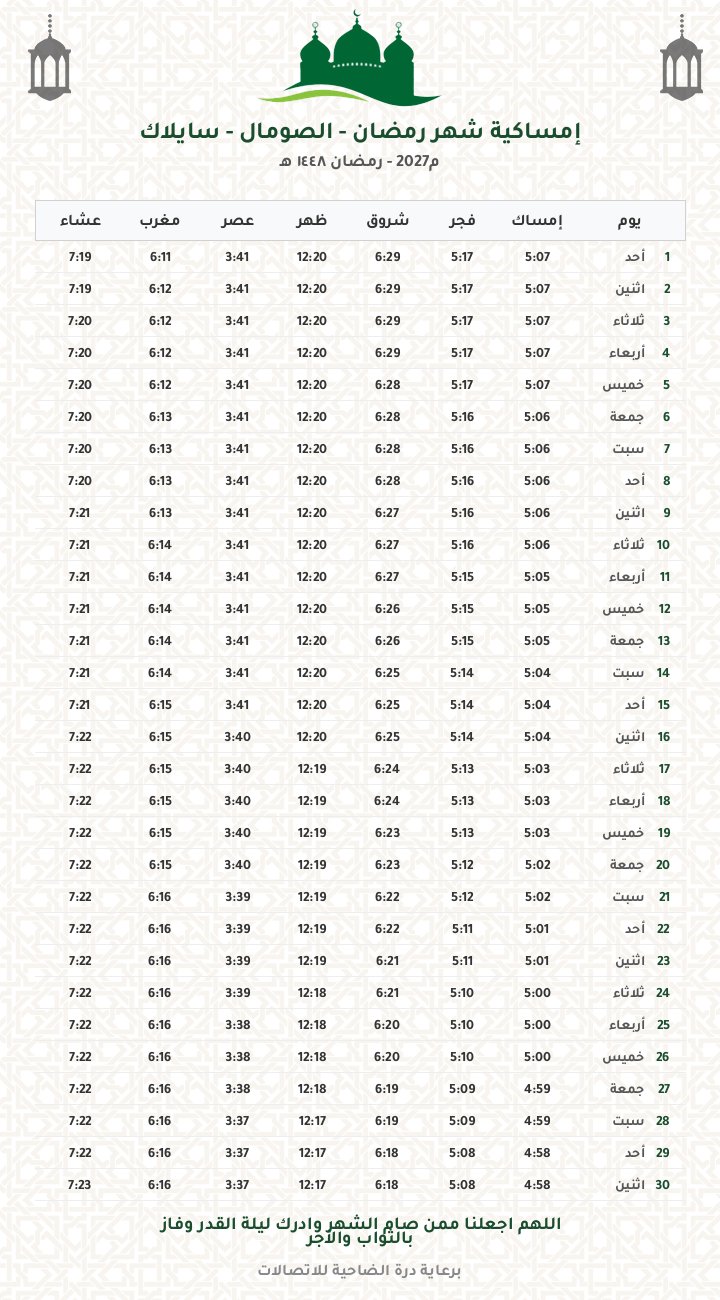
Task: Select the يوم column header
Action: (630, 220)
